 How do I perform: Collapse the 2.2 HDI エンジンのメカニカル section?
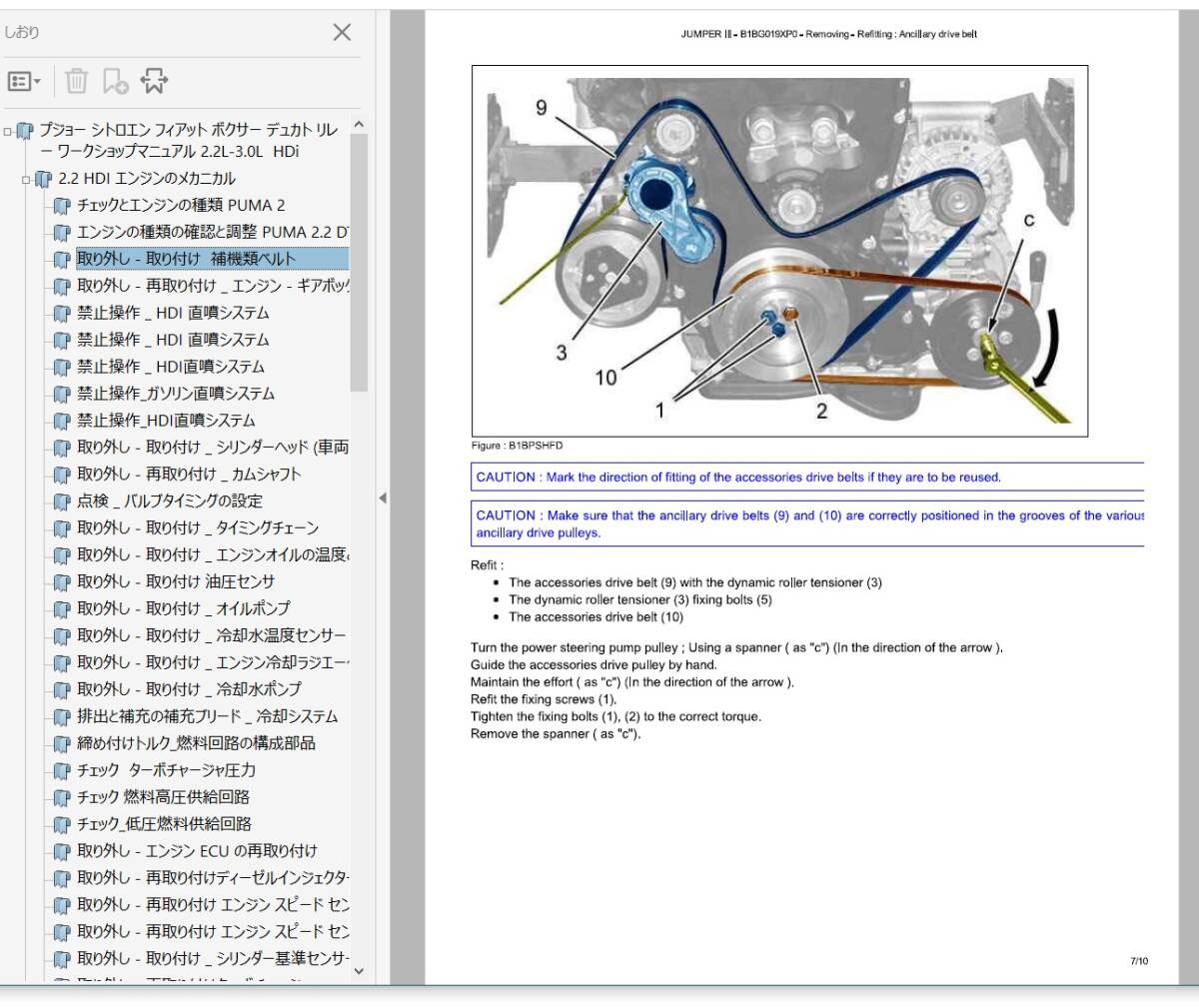pos(27,180)
